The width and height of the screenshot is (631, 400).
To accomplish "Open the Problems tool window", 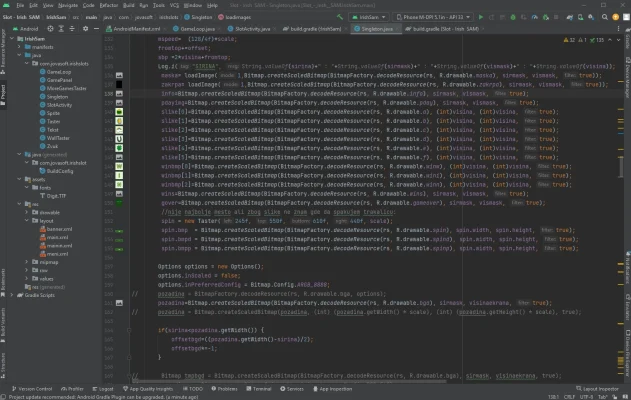I will (224, 389).
